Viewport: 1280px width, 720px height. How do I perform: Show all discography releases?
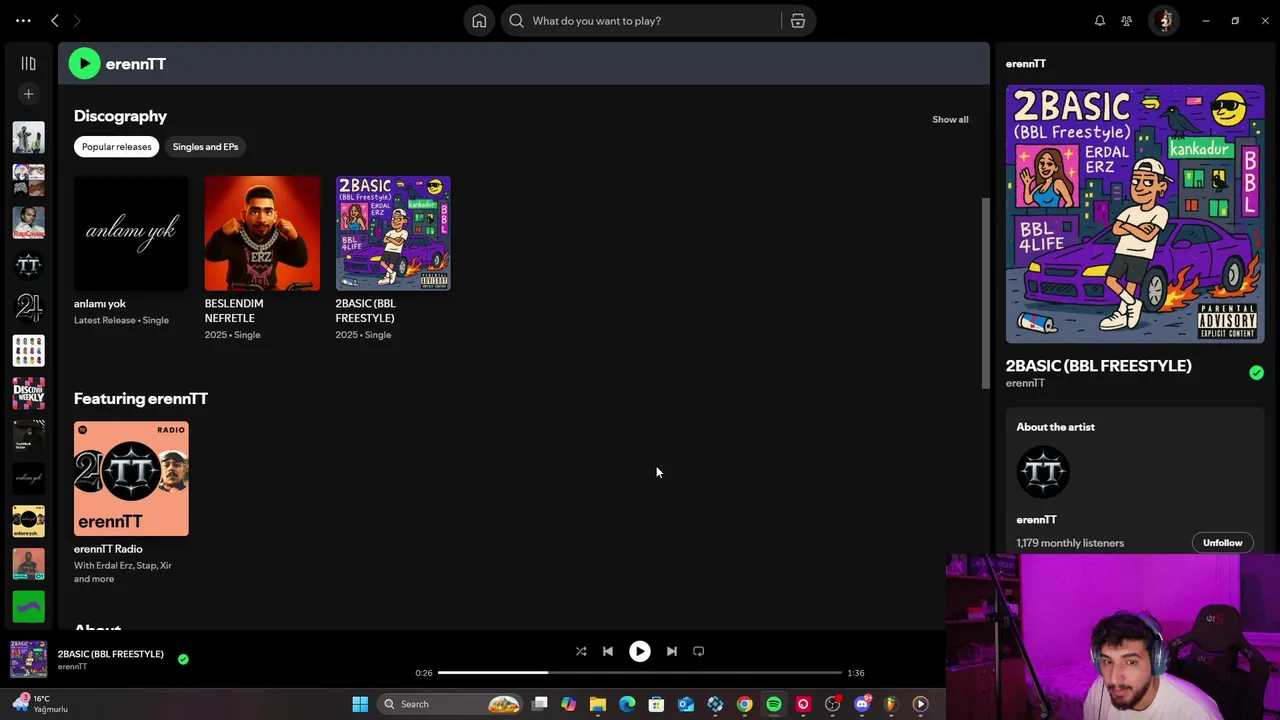pyautogui.click(x=950, y=119)
